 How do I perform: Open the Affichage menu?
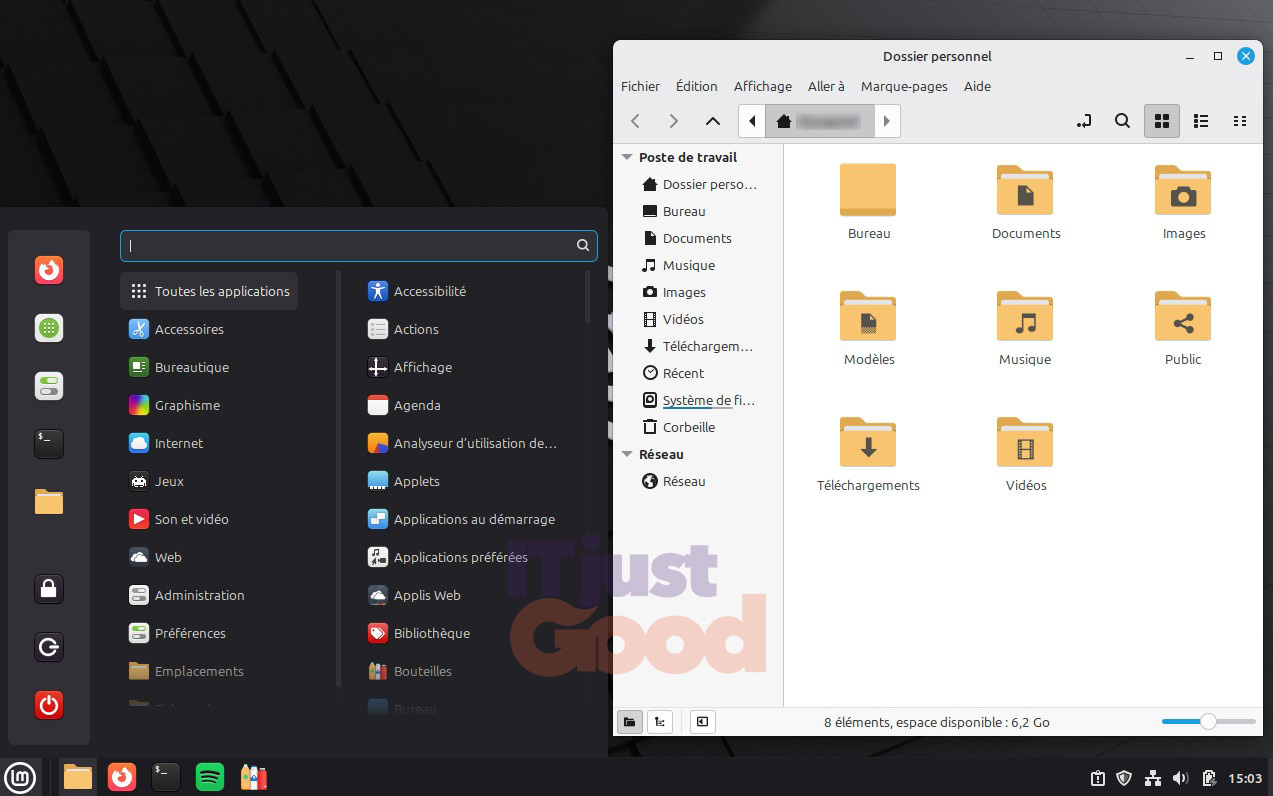(762, 86)
